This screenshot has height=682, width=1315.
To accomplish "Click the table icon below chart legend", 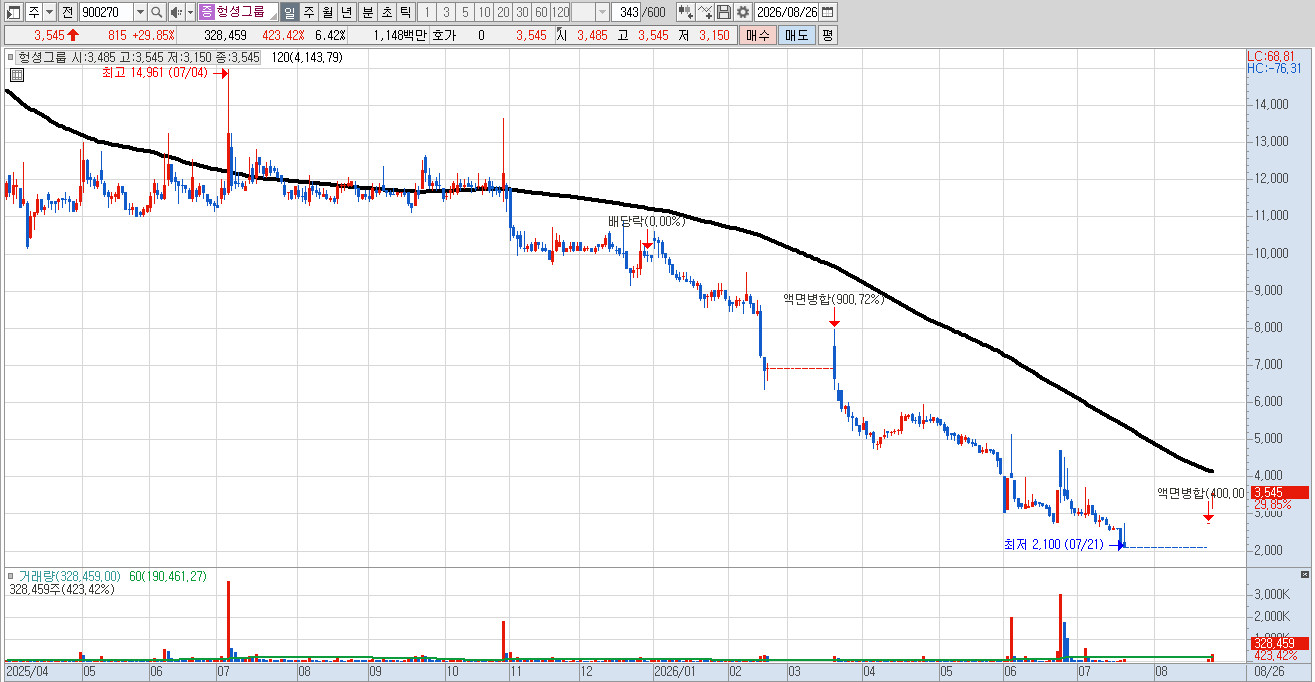I will click(x=17, y=74).
